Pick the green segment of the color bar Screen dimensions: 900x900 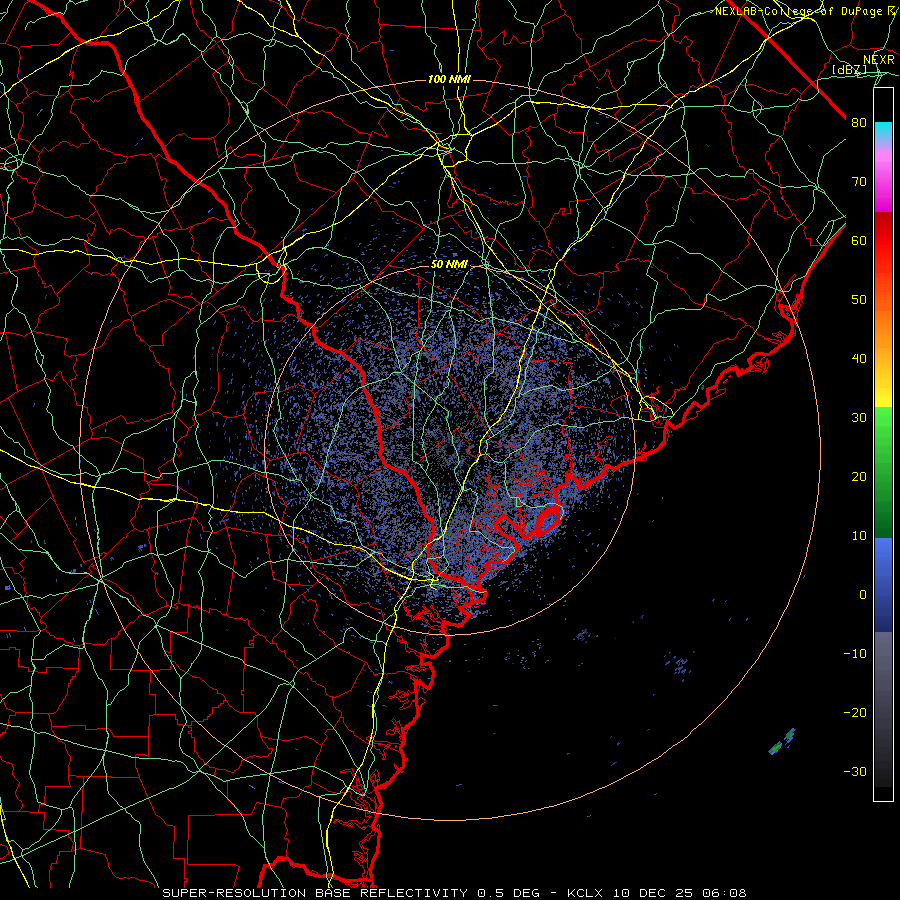point(883,472)
